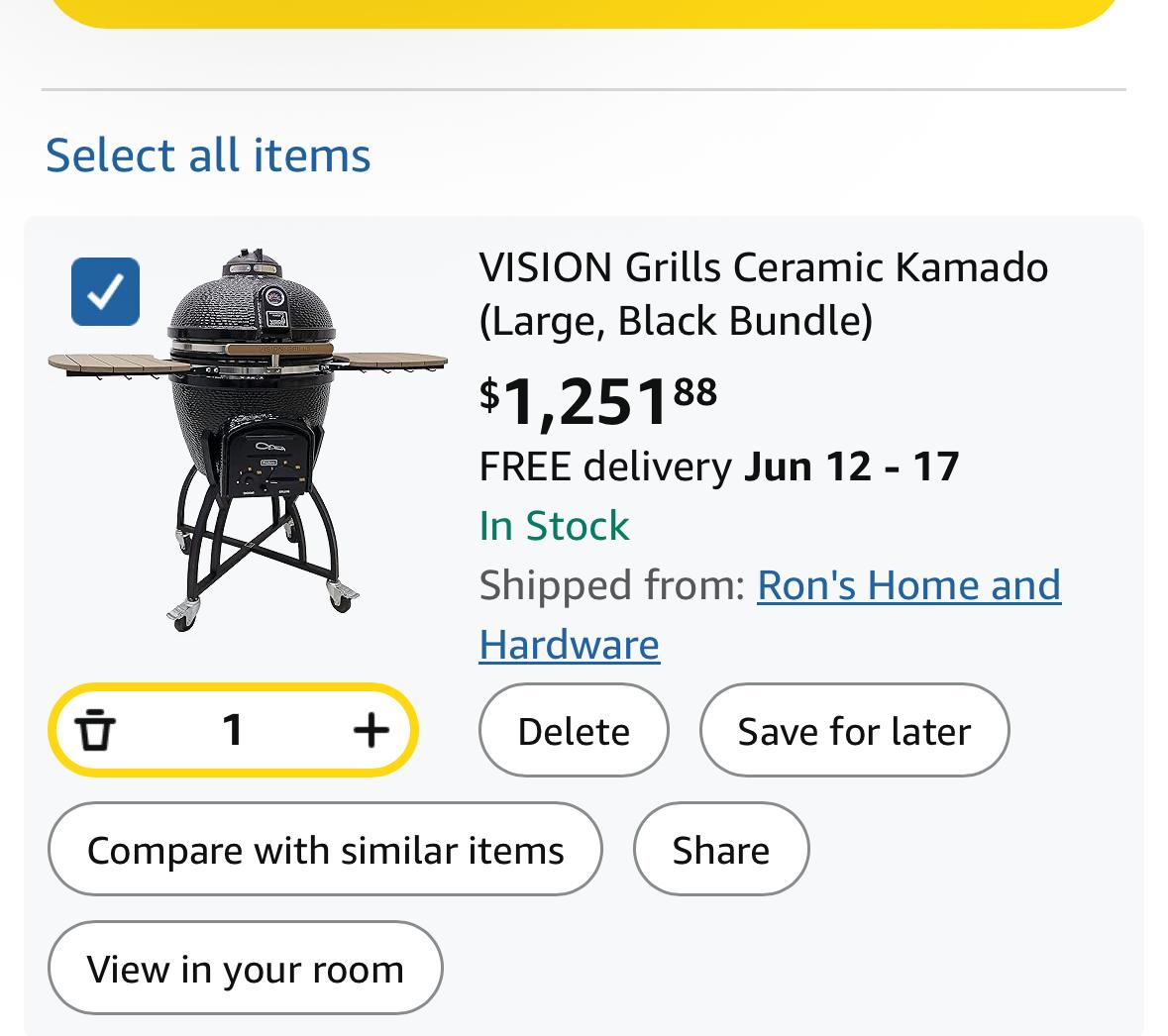Launch View in your room

[x=245, y=969]
